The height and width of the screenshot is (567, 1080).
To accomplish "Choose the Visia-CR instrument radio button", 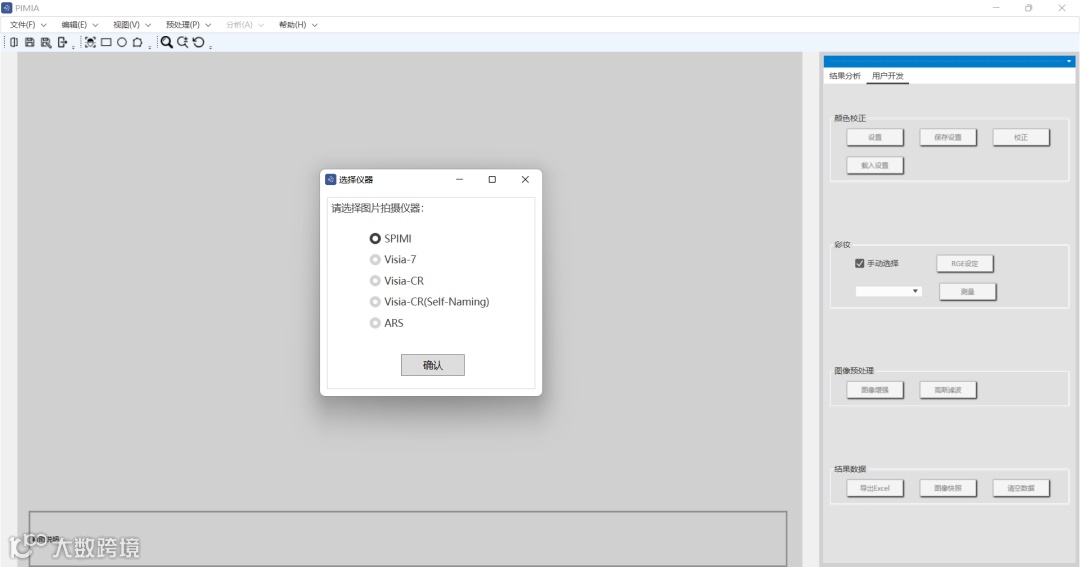I will pyautogui.click(x=375, y=280).
